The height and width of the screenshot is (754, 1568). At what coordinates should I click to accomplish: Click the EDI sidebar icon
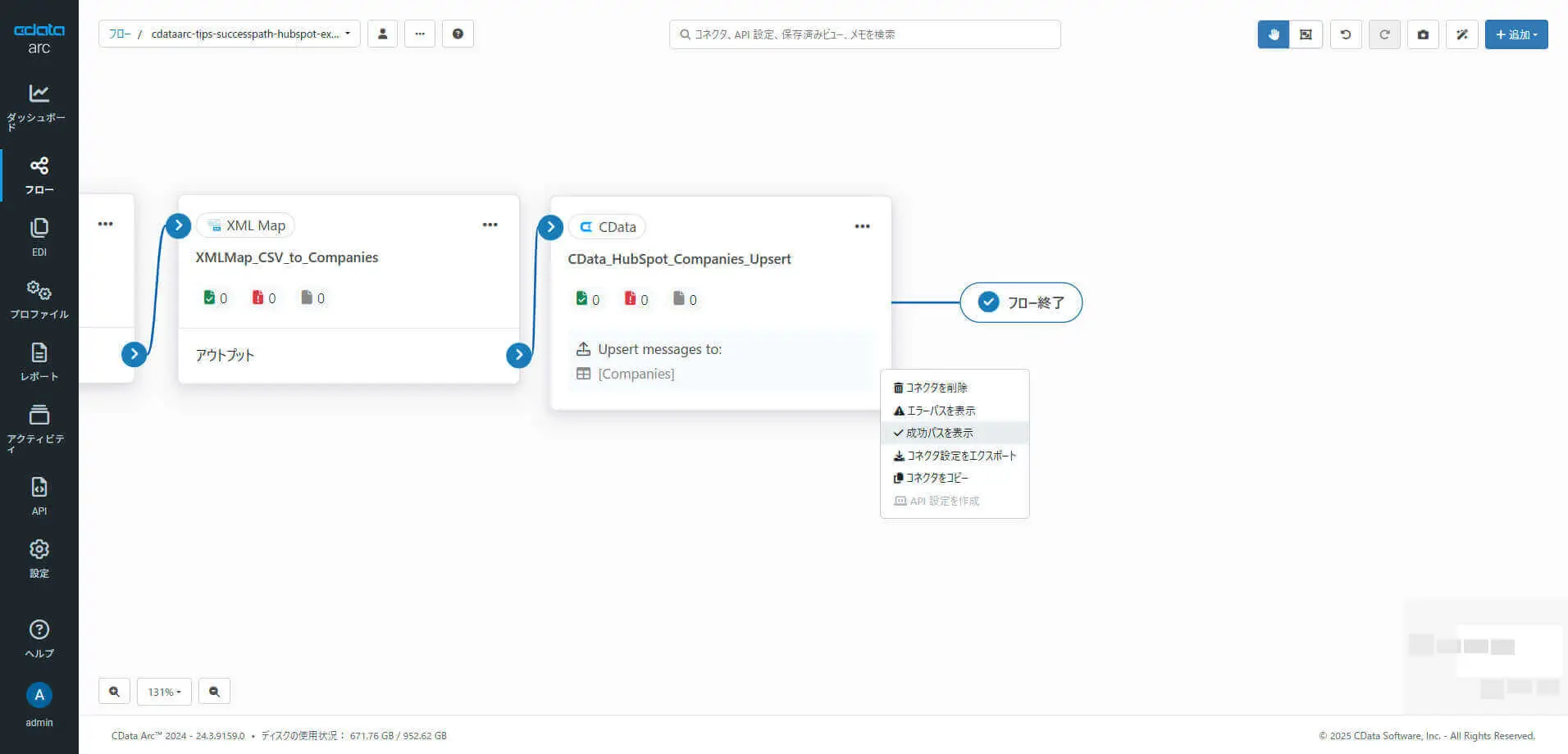coord(39,237)
